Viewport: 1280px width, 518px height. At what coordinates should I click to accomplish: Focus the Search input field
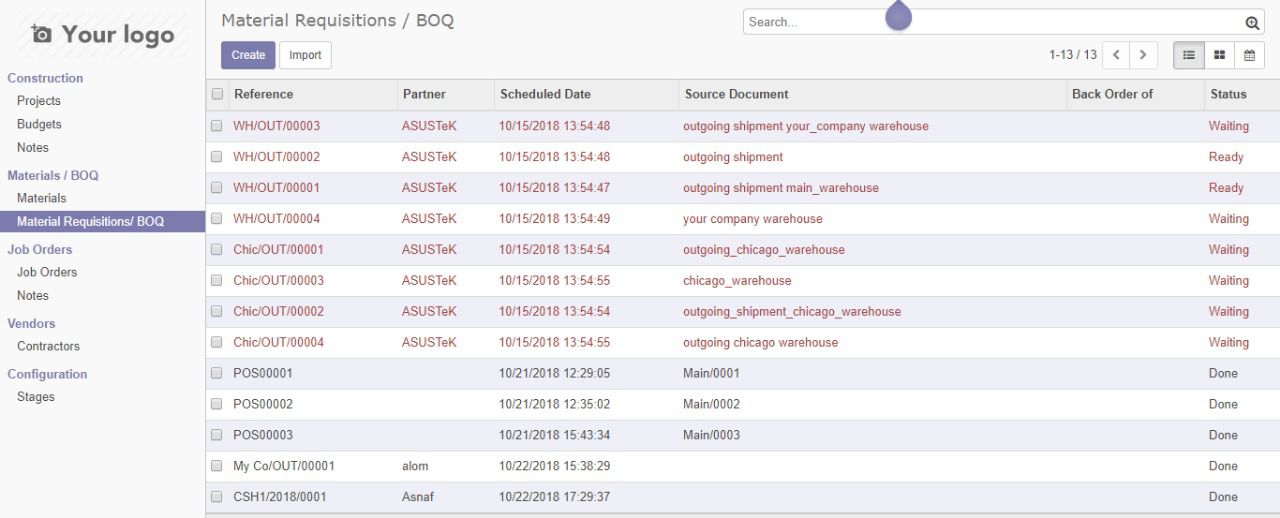[990, 22]
